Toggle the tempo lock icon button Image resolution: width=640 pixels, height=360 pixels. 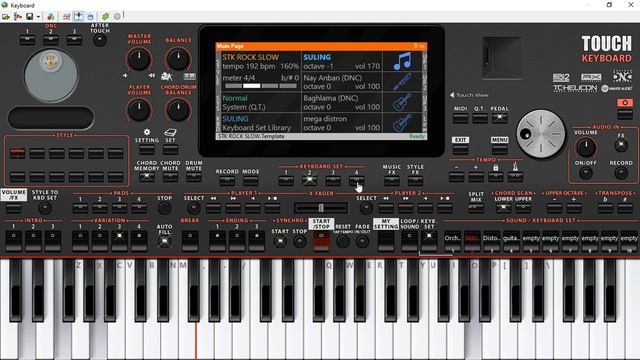click(495, 177)
